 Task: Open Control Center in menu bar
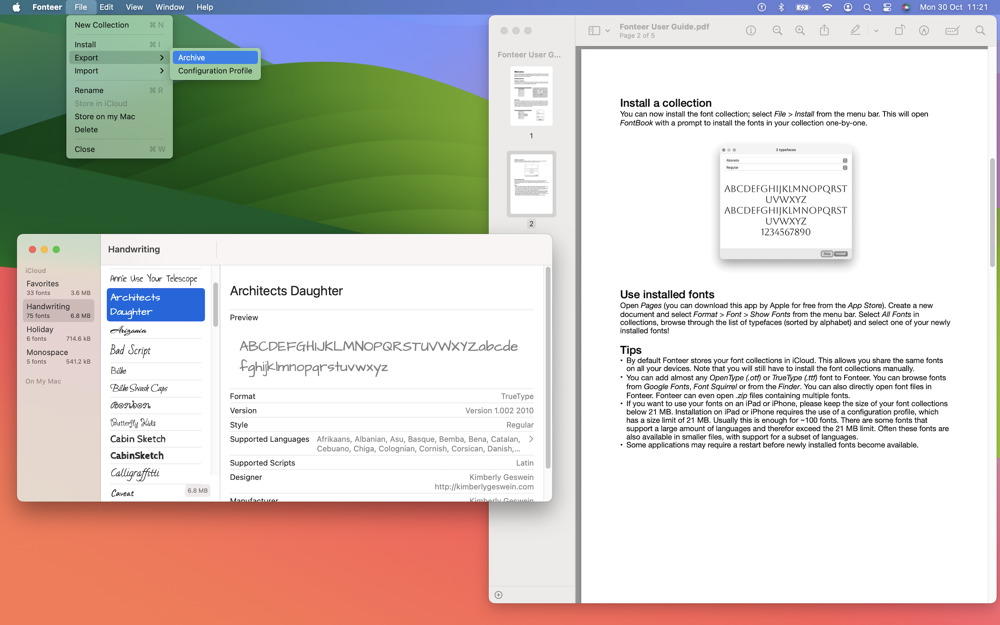(x=886, y=7)
